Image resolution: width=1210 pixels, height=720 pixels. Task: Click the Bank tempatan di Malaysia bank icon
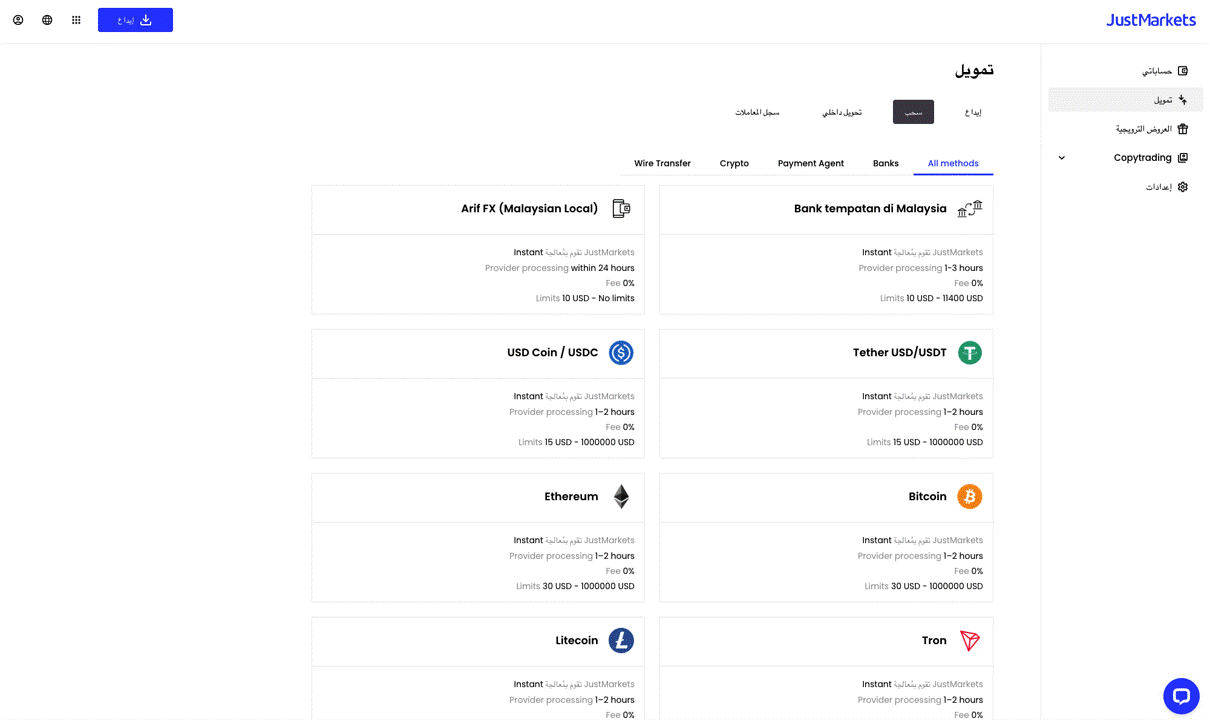tap(970, 209)
